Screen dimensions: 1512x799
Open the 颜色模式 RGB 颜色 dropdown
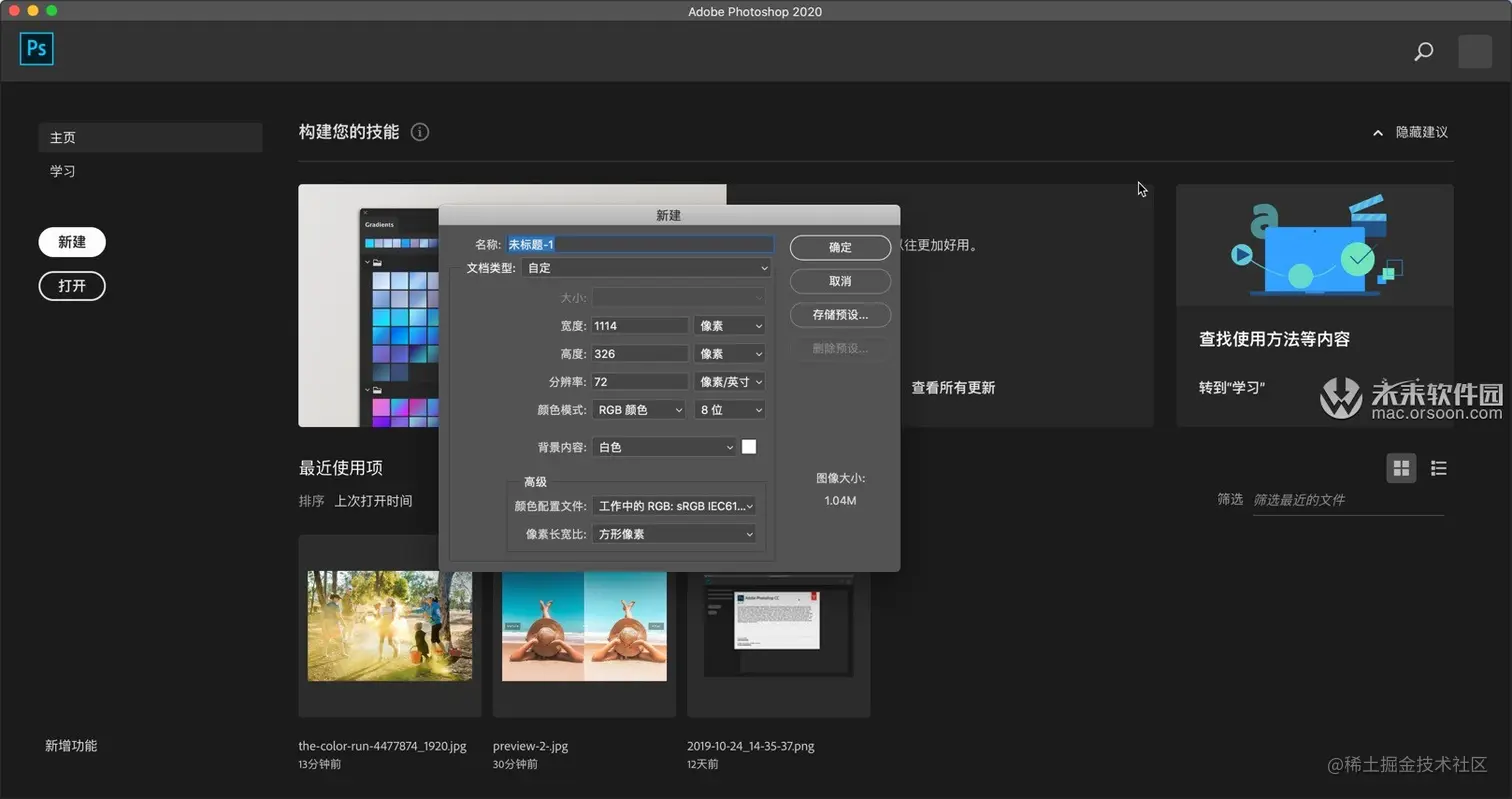[638, 410]
